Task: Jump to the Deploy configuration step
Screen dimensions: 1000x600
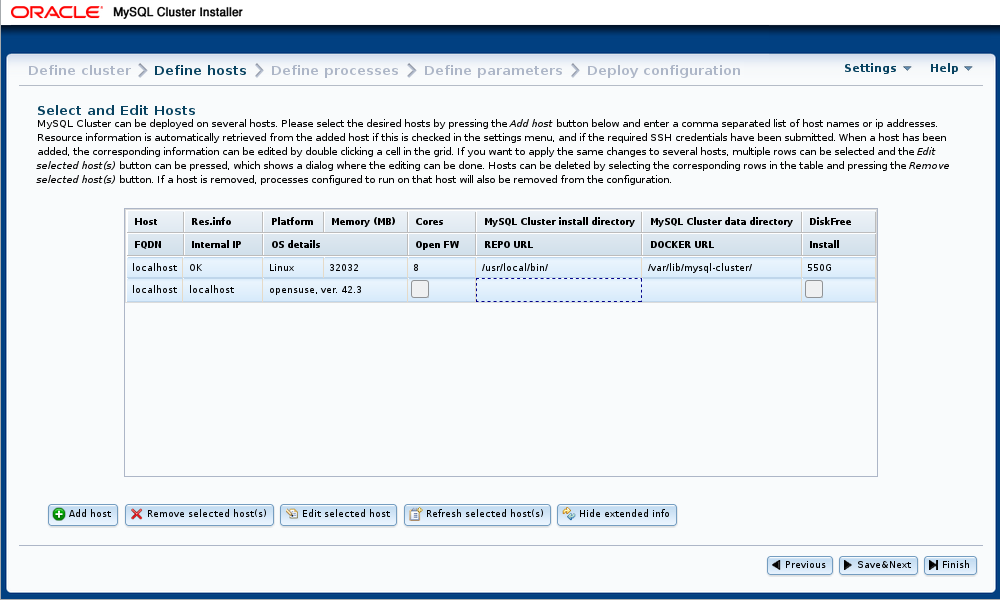Action: click(x=663, y=71)
